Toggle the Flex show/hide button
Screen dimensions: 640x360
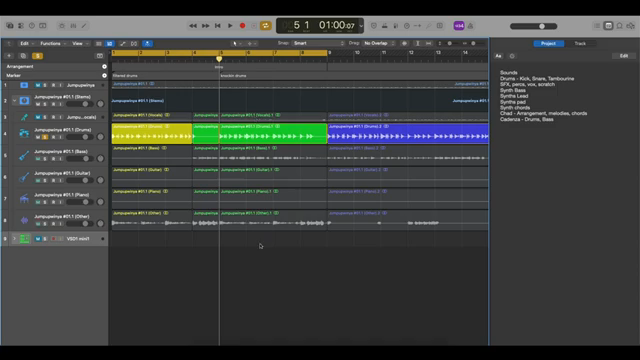(x=134, y=44)
